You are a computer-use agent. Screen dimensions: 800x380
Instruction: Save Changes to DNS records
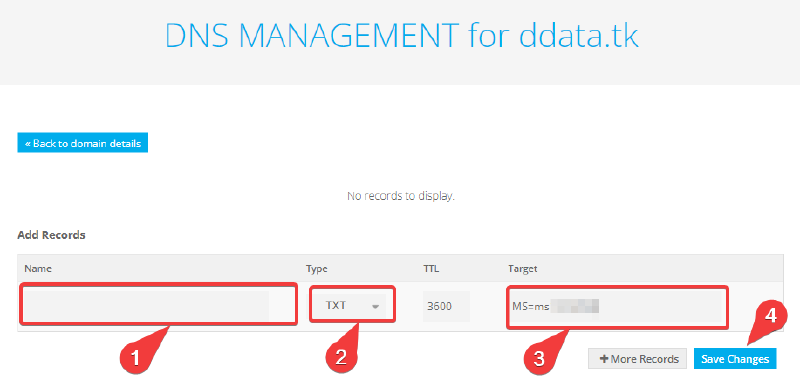[x=735, y=359]
